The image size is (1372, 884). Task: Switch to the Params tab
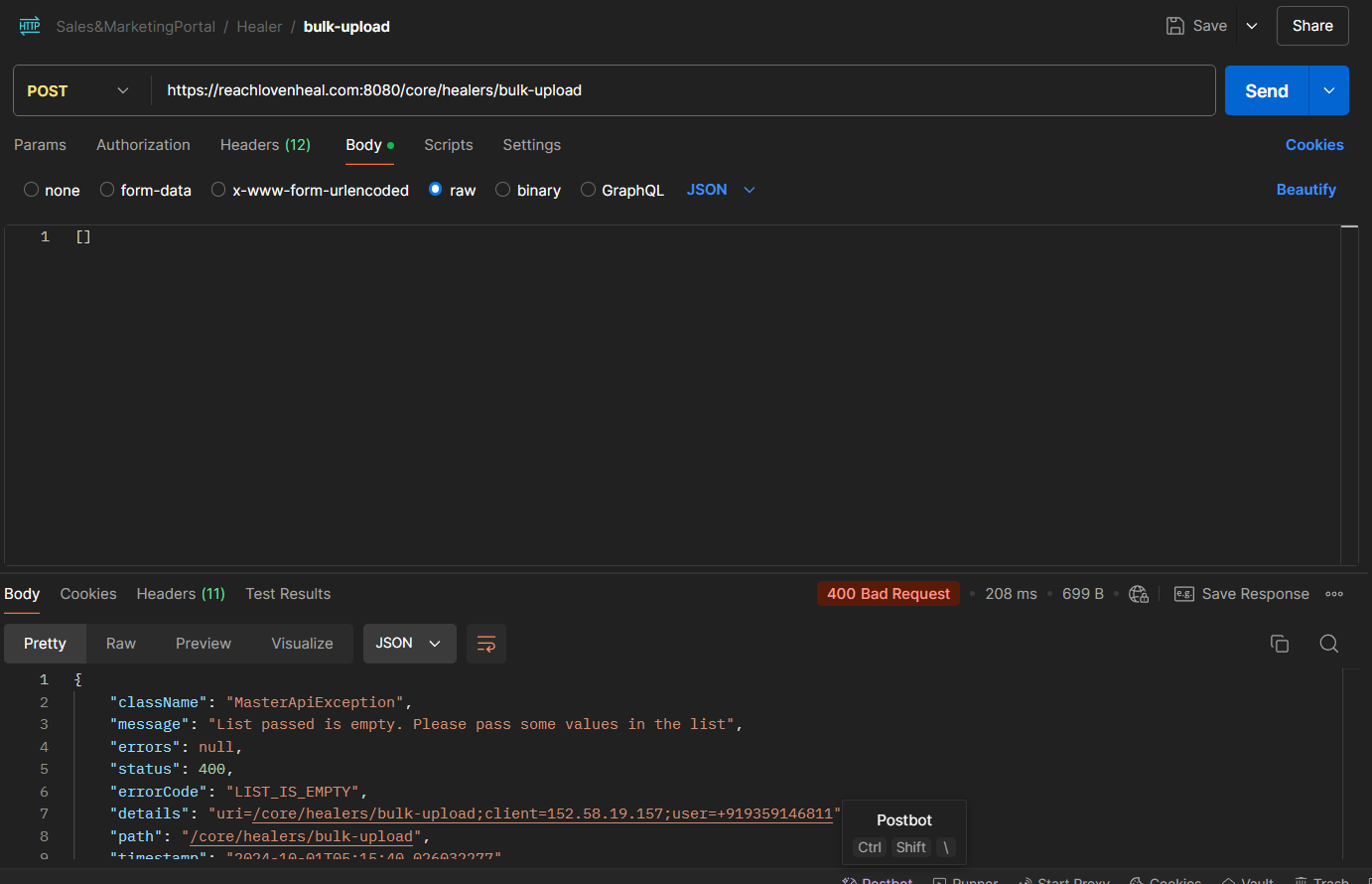point(40,145)
